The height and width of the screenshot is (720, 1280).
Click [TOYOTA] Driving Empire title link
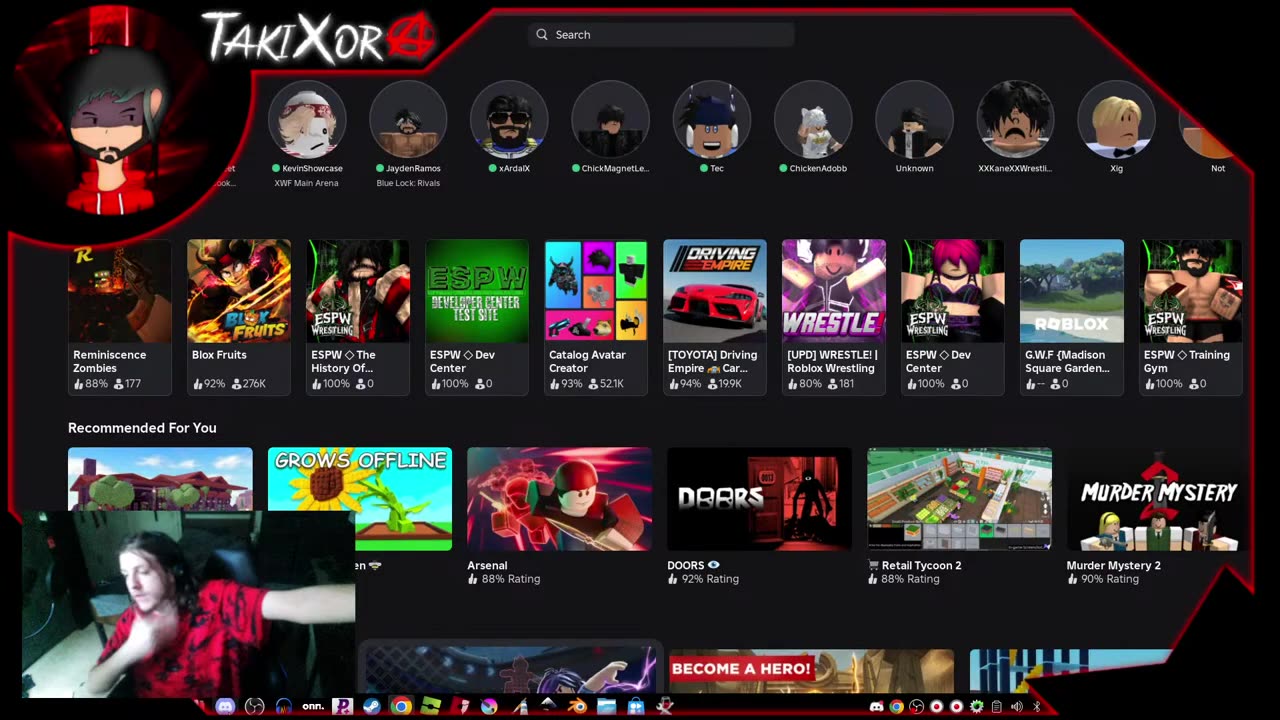tap(712, 361)
